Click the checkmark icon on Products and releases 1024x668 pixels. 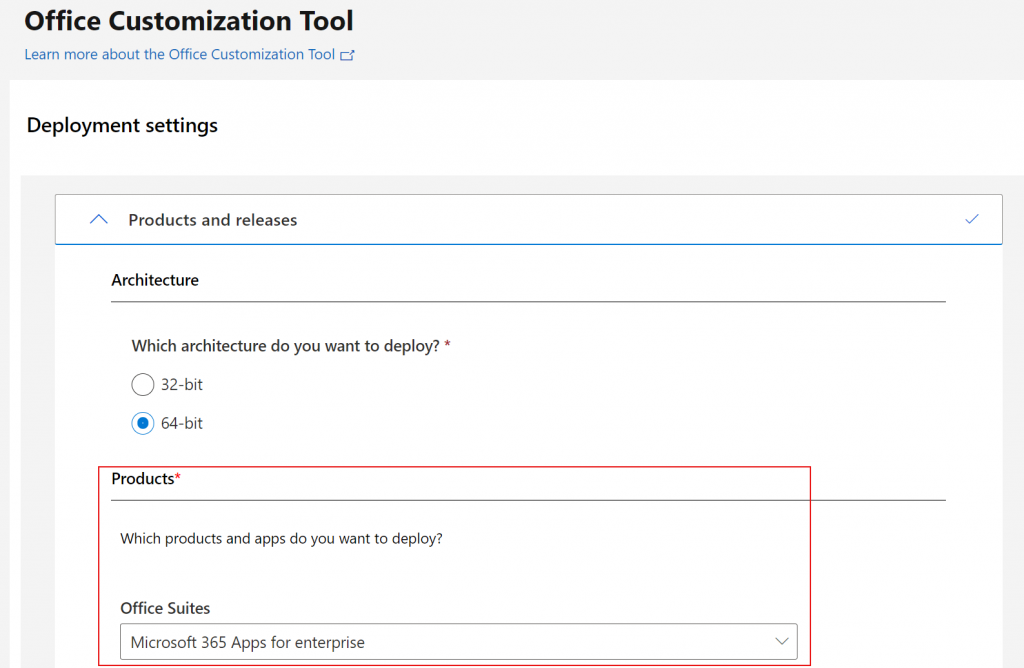click(x=972, y=219)
